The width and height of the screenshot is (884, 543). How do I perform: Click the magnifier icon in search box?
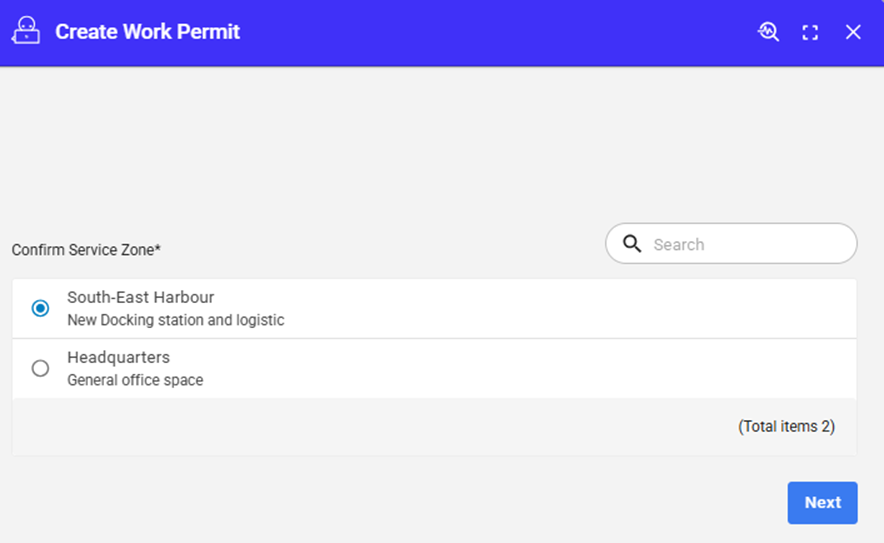point(632,244)
